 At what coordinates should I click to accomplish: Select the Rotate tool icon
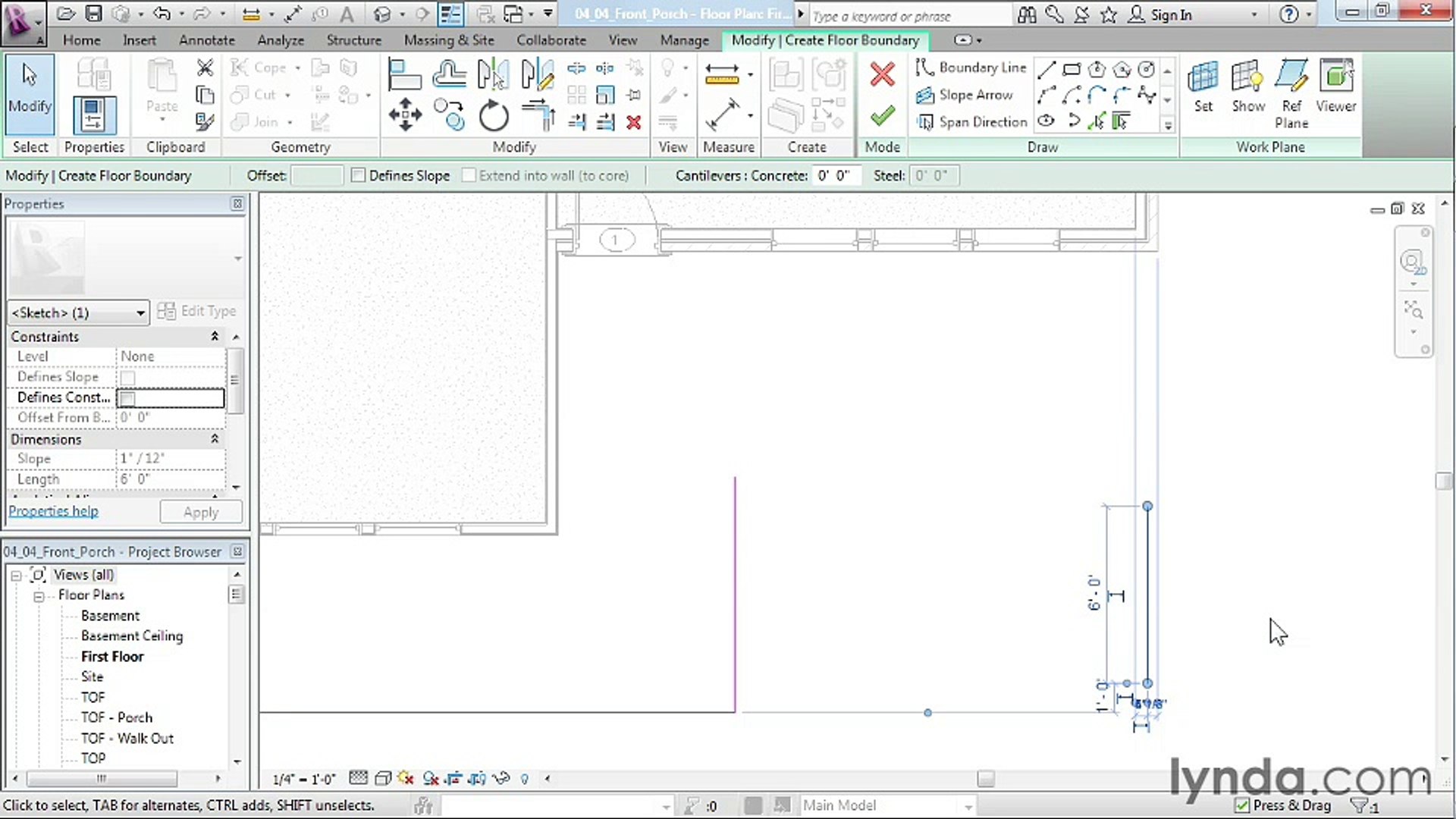click(x=494, y=116)
